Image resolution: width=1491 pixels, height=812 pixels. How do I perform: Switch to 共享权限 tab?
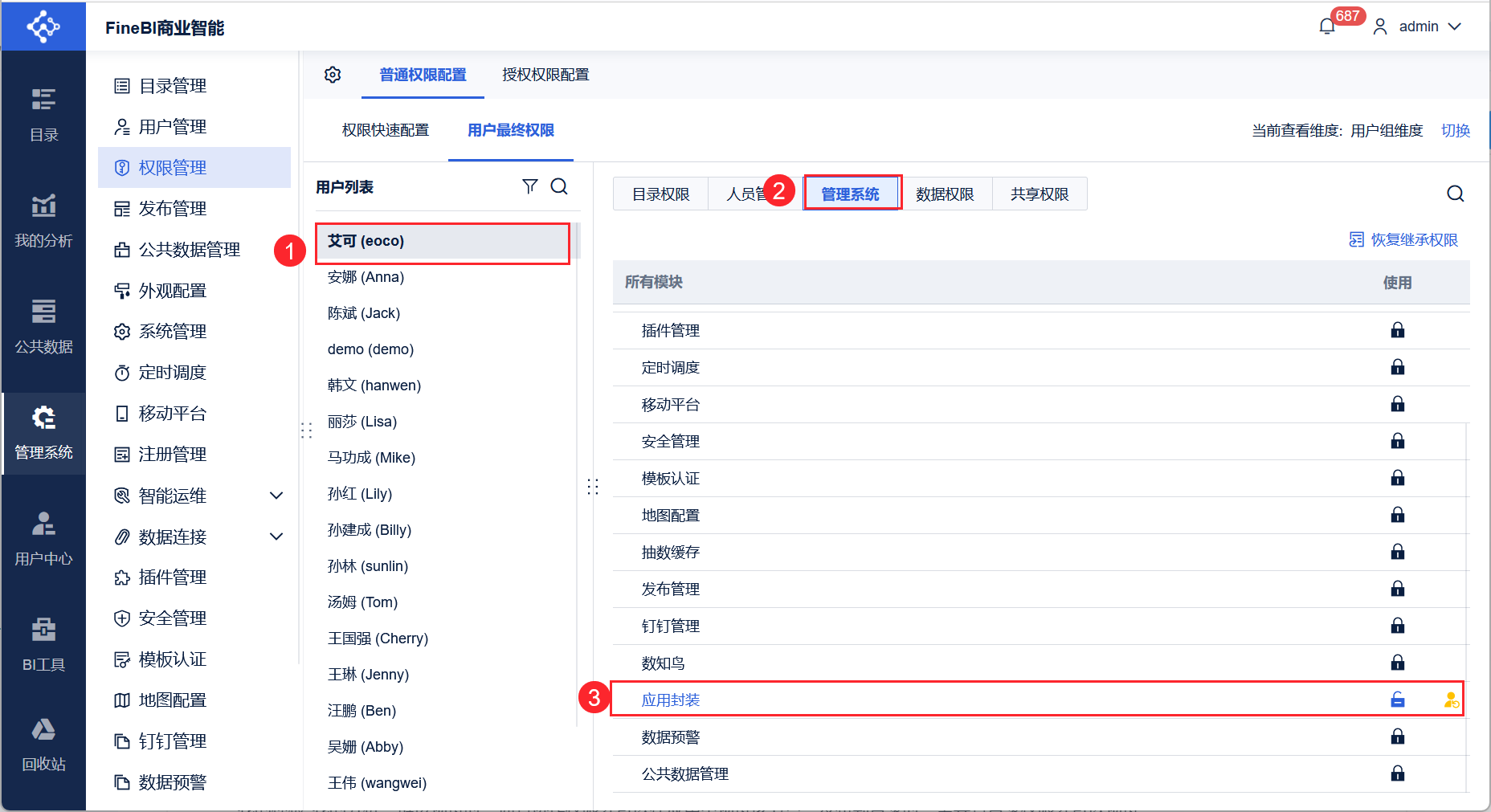pos(1040,194)
